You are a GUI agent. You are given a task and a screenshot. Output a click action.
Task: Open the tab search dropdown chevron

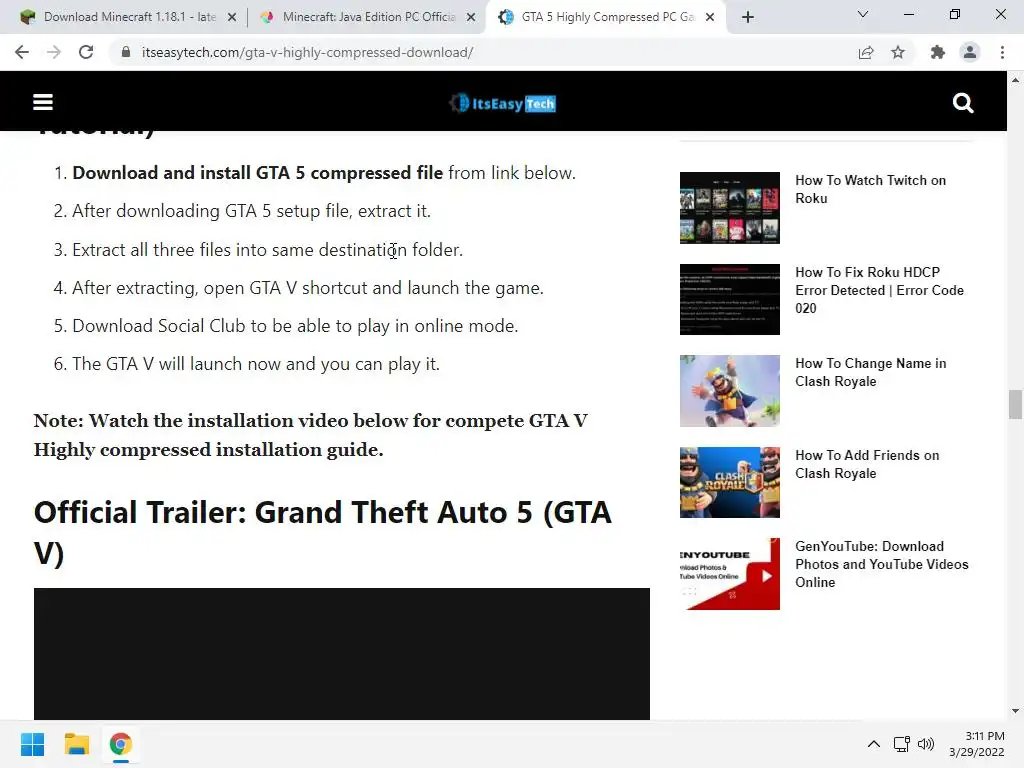863,14
